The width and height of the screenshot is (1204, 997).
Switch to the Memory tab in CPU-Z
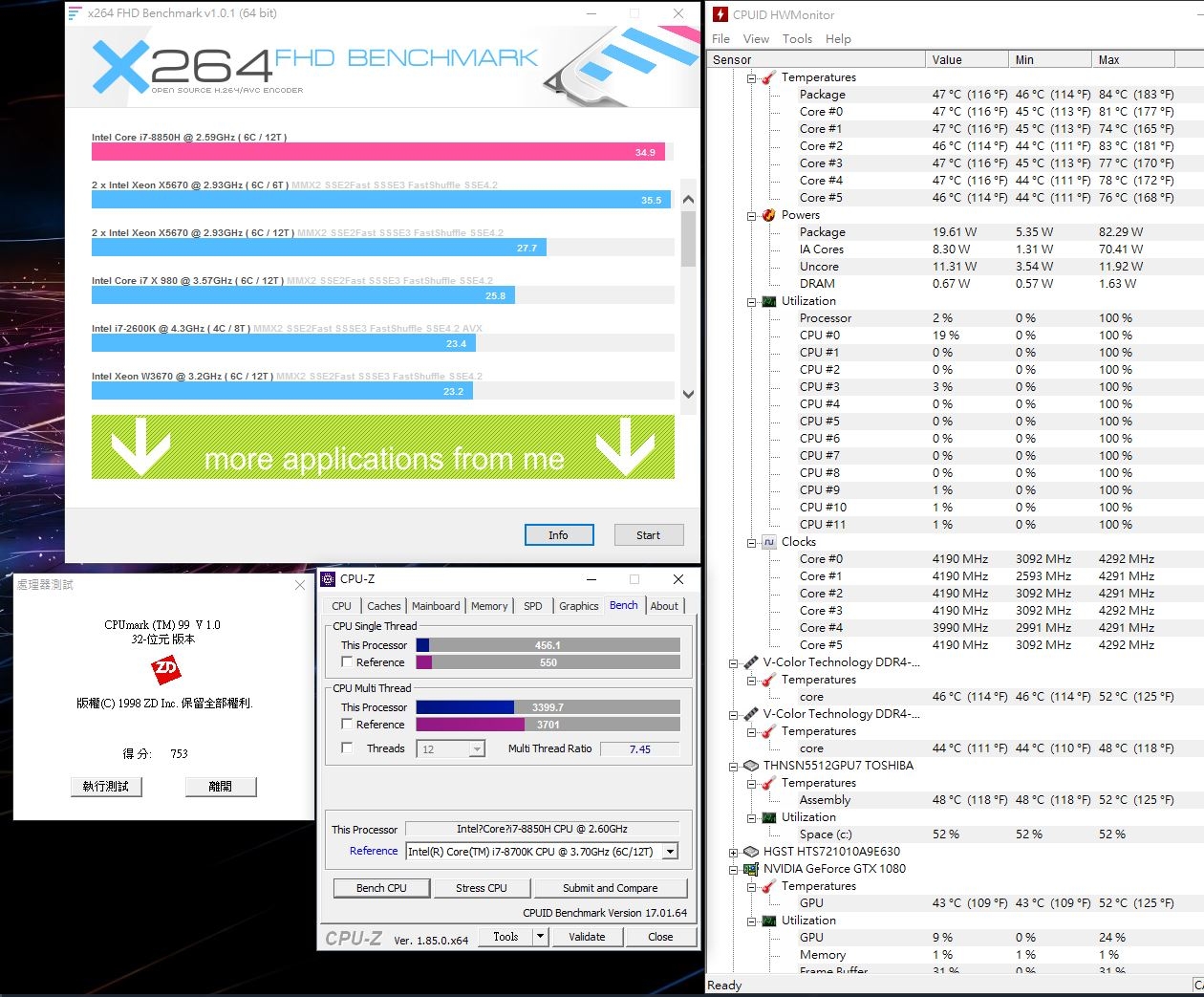pyautogui.click(x=489, y=606)
